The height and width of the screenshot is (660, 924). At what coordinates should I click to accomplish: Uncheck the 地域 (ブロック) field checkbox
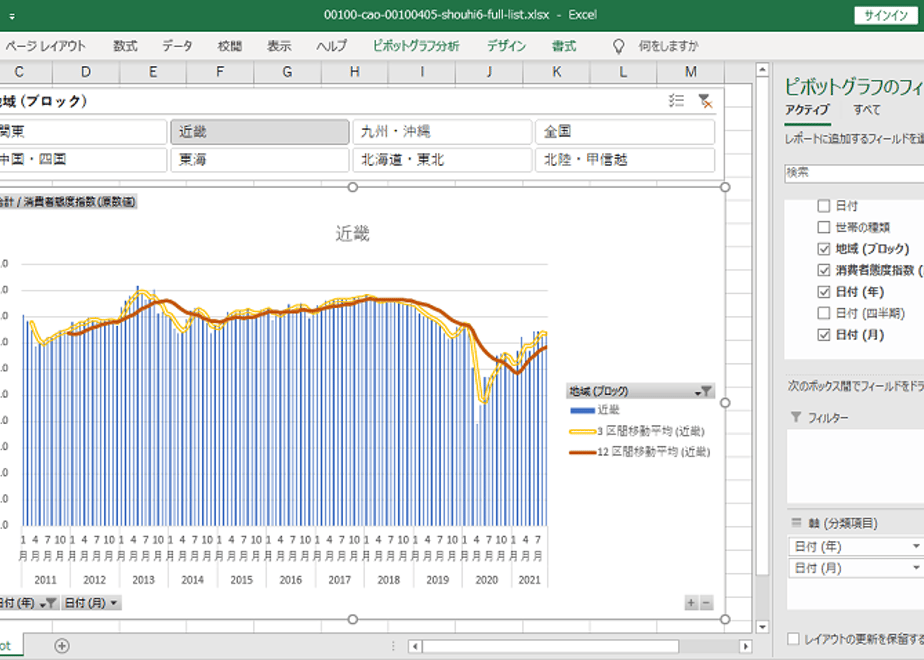[x=824, y=249]
